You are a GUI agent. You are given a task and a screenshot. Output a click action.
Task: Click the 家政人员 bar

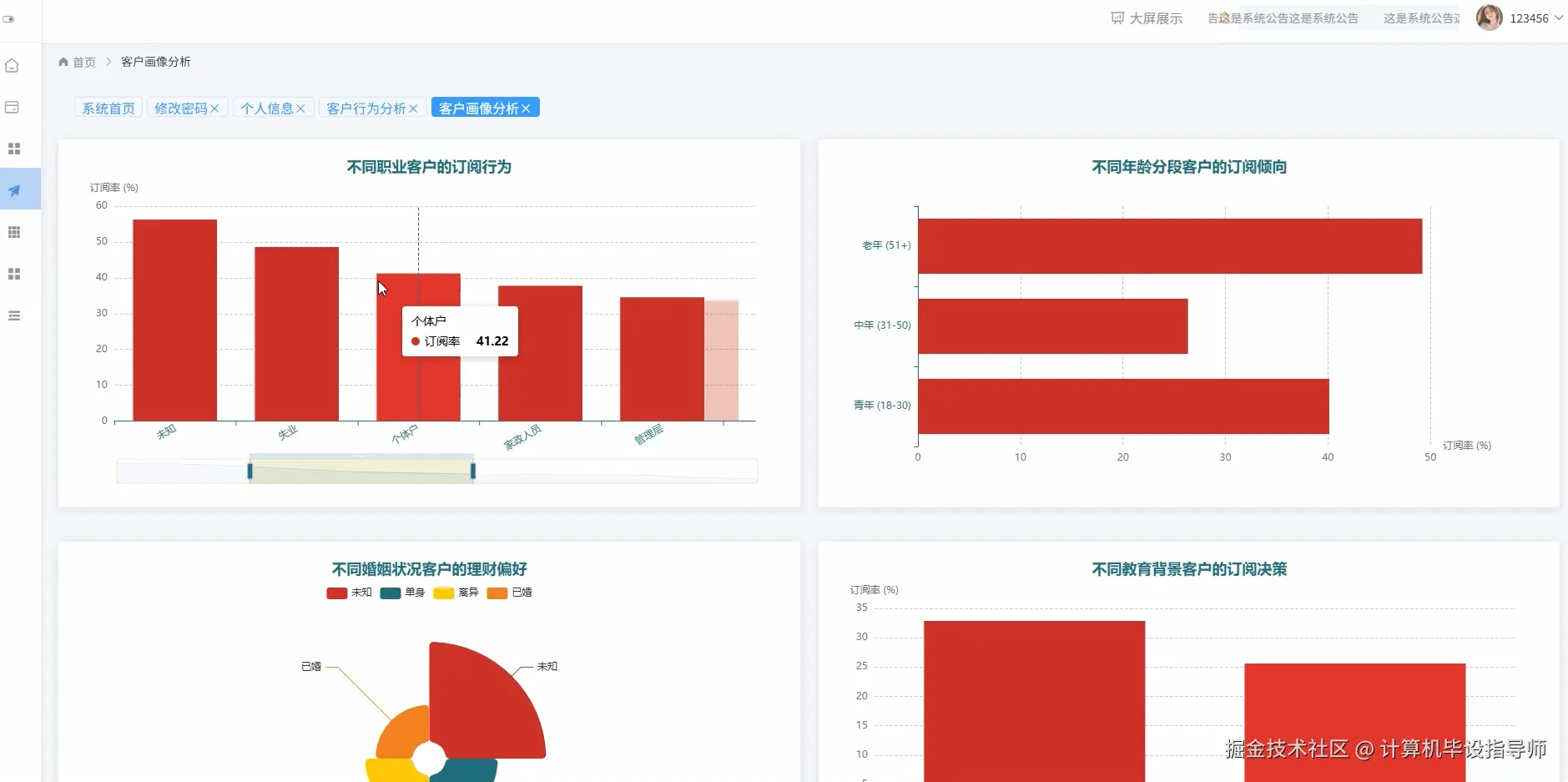[x=540, y=354]
